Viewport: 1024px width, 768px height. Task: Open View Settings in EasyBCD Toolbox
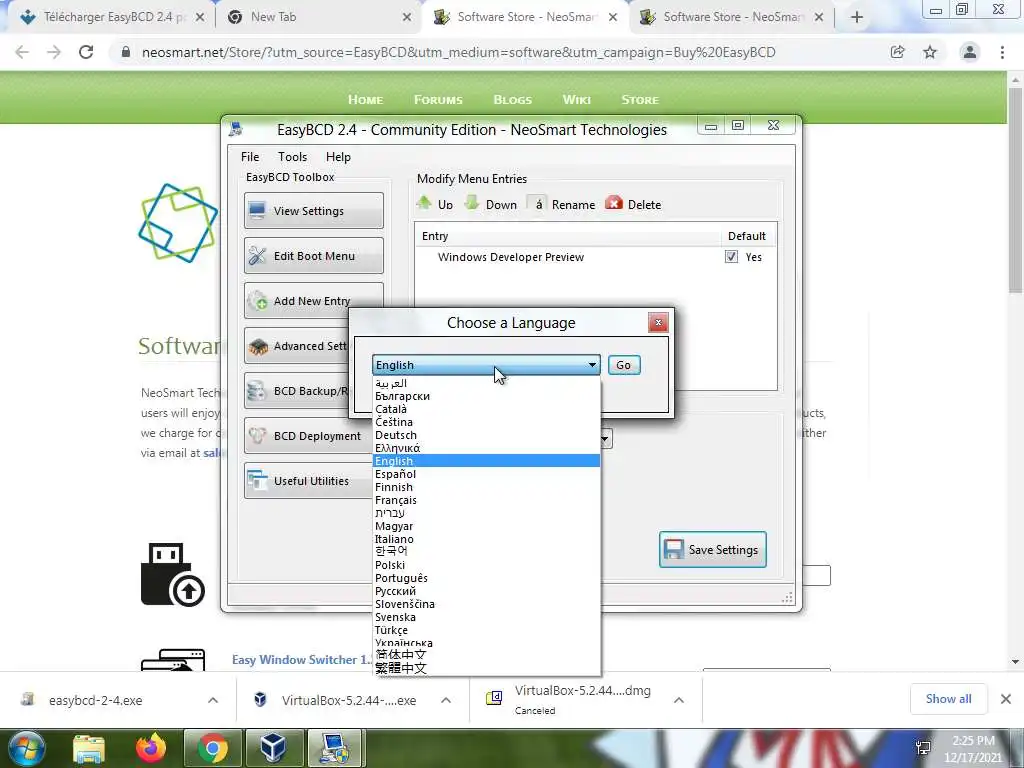313,210
